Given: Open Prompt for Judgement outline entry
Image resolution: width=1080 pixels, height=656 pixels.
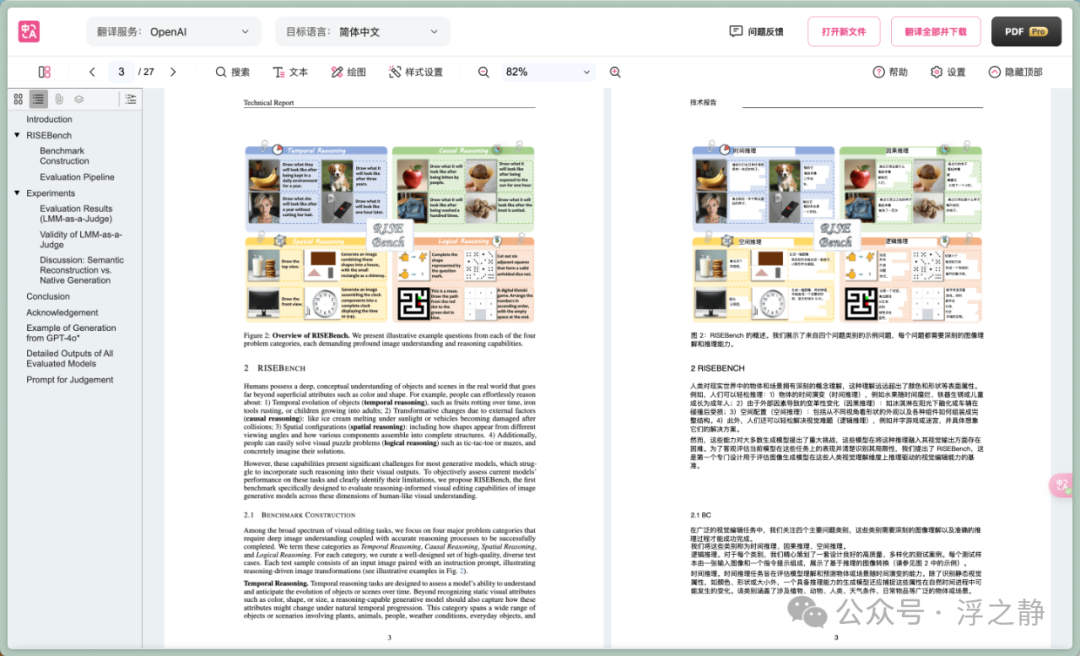Looking at the screenshot, I should click(x=70, y=380).
